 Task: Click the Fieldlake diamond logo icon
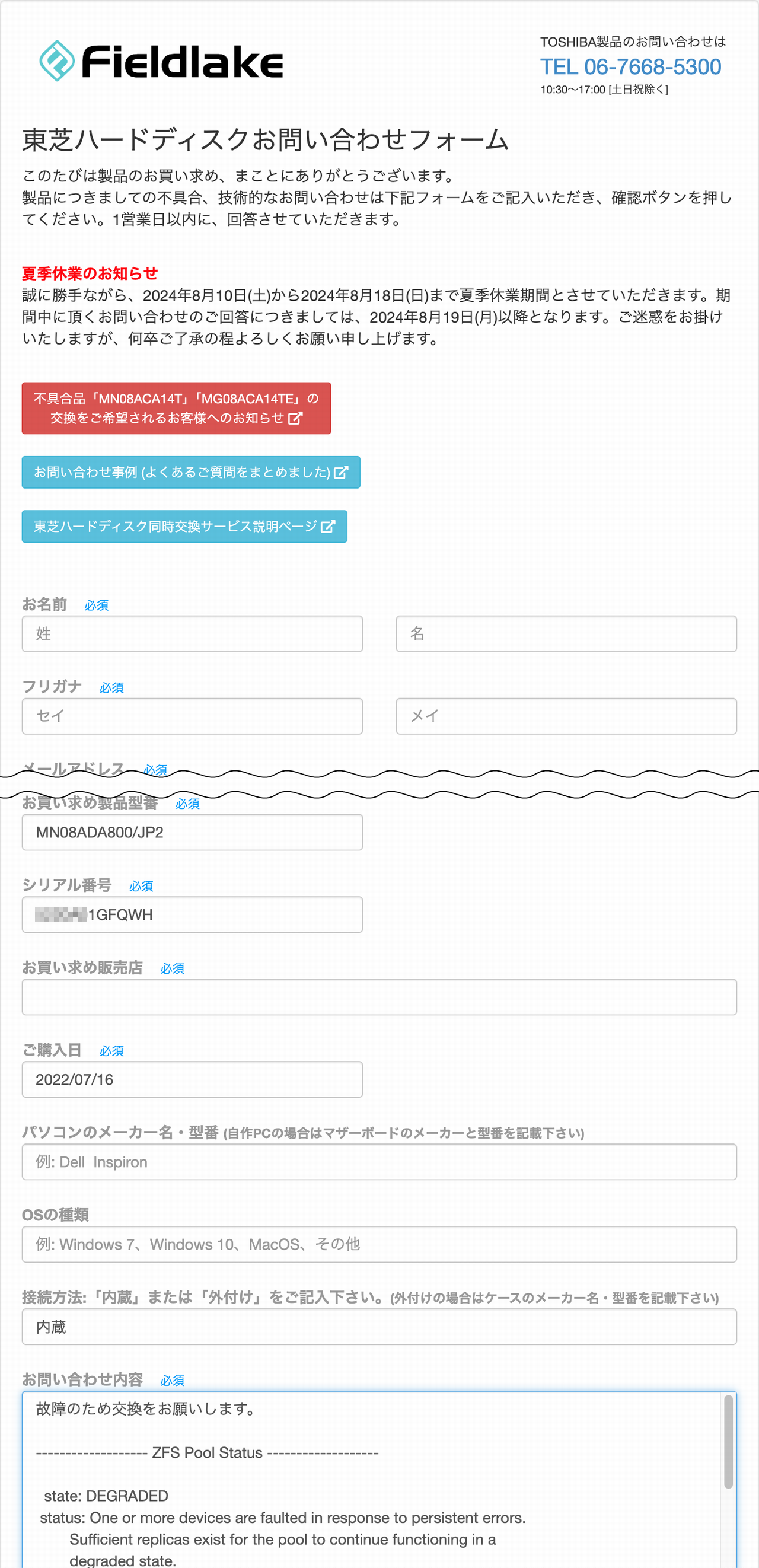pyautogui.click(x=57, y=61)
